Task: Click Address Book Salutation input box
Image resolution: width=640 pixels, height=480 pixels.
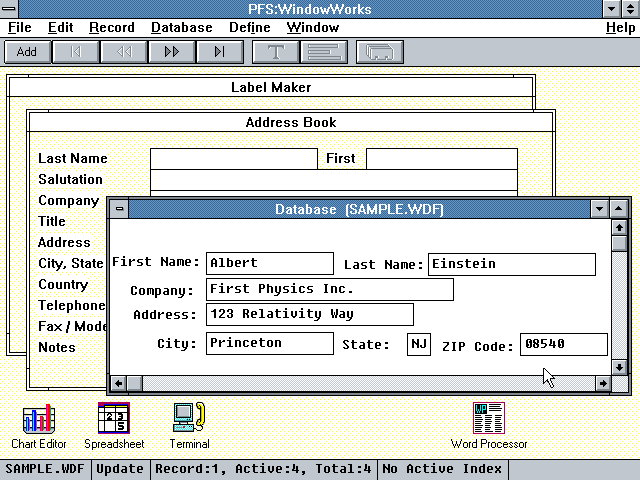Action: pos(334,180)
